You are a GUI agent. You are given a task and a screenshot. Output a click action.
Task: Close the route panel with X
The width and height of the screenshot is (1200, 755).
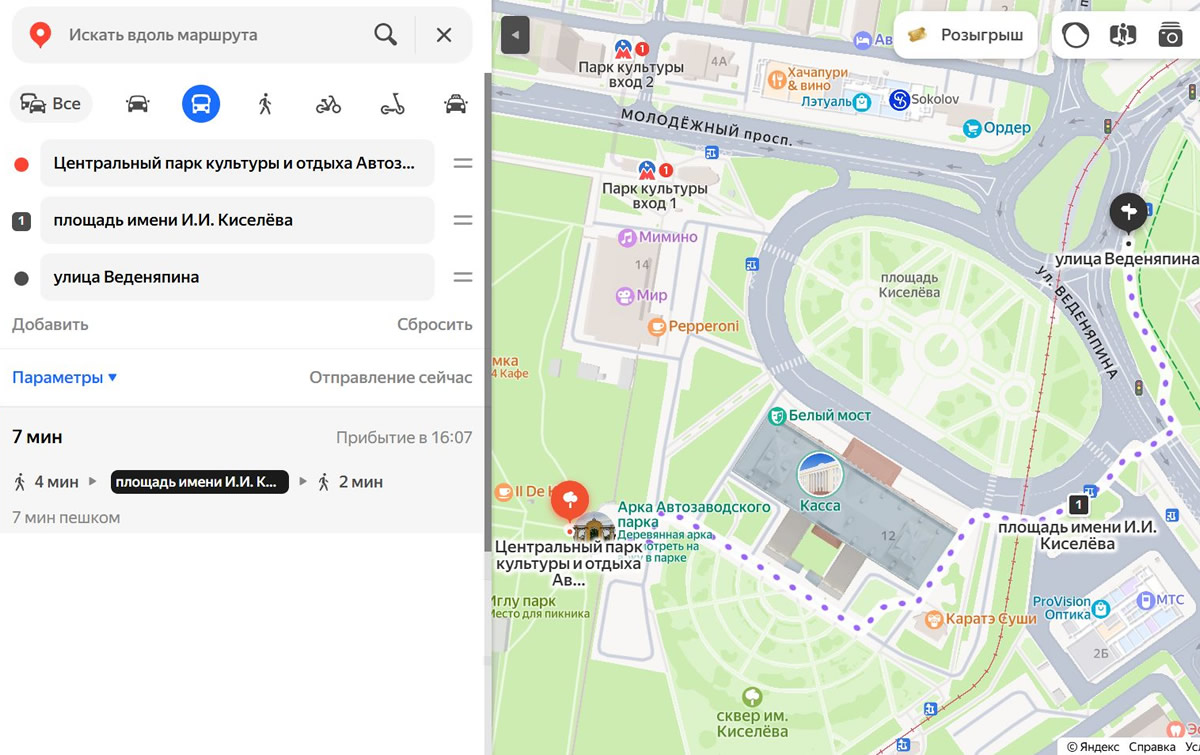coord(444,35)
